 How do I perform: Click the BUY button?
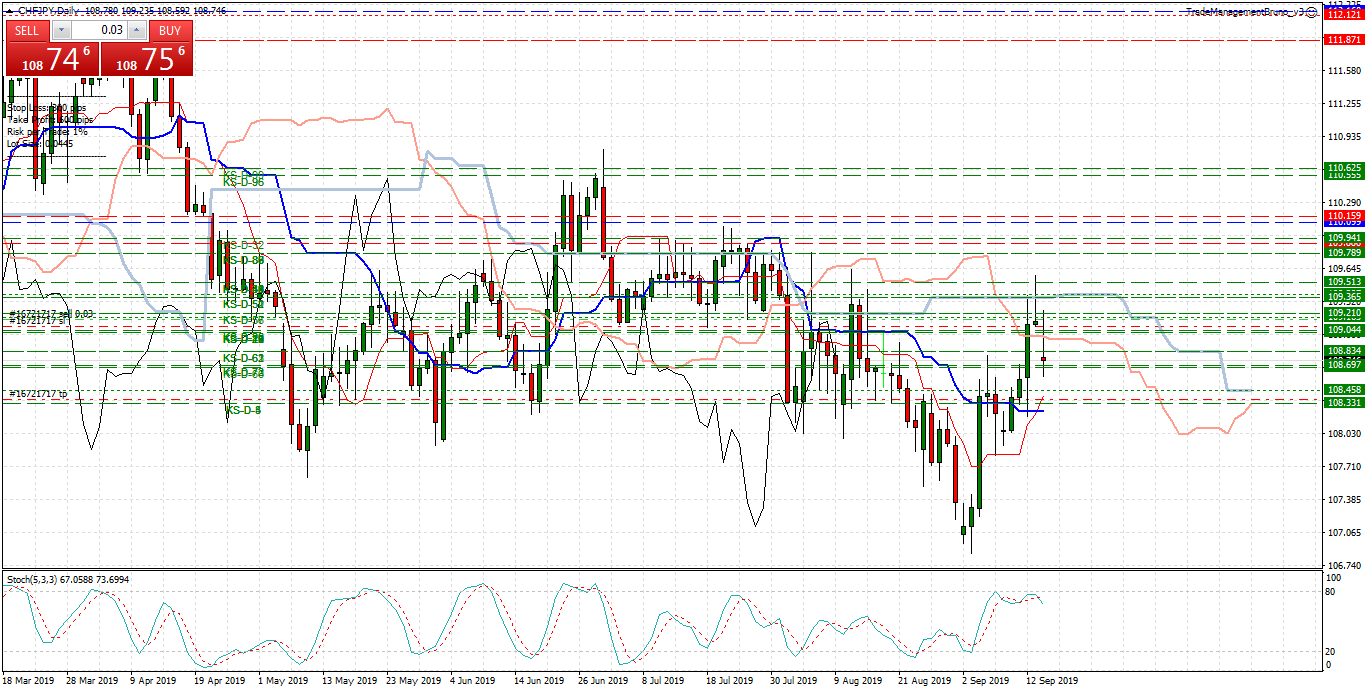coord(170,30)
